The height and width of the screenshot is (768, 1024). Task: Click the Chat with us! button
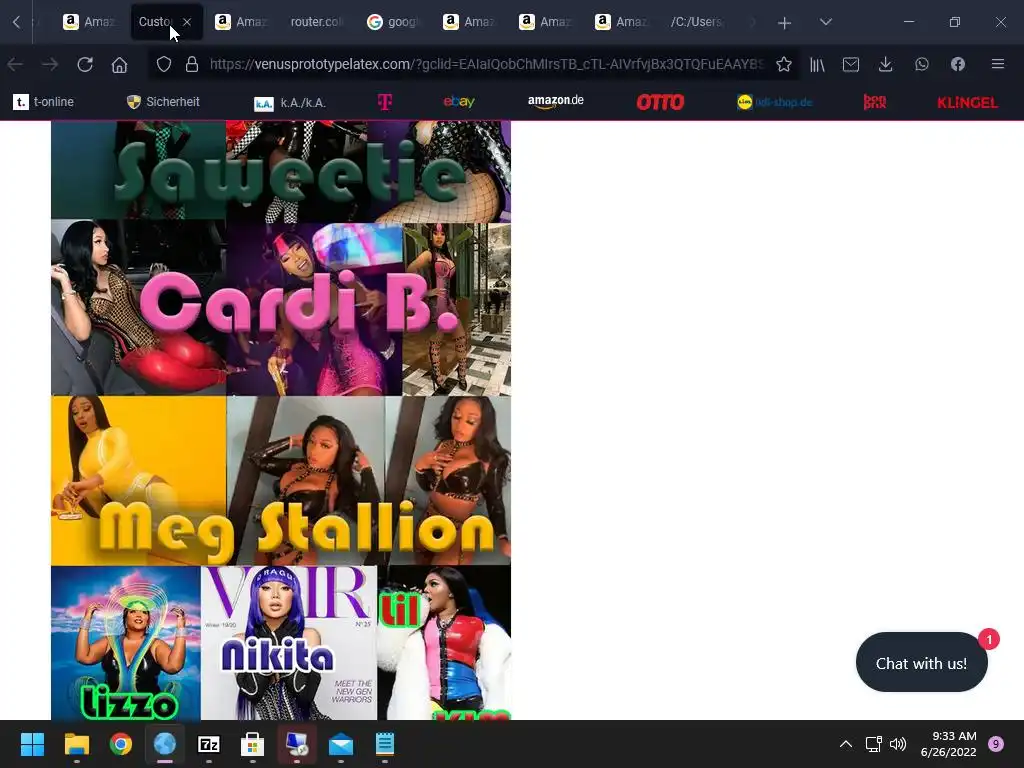point(921,662)
